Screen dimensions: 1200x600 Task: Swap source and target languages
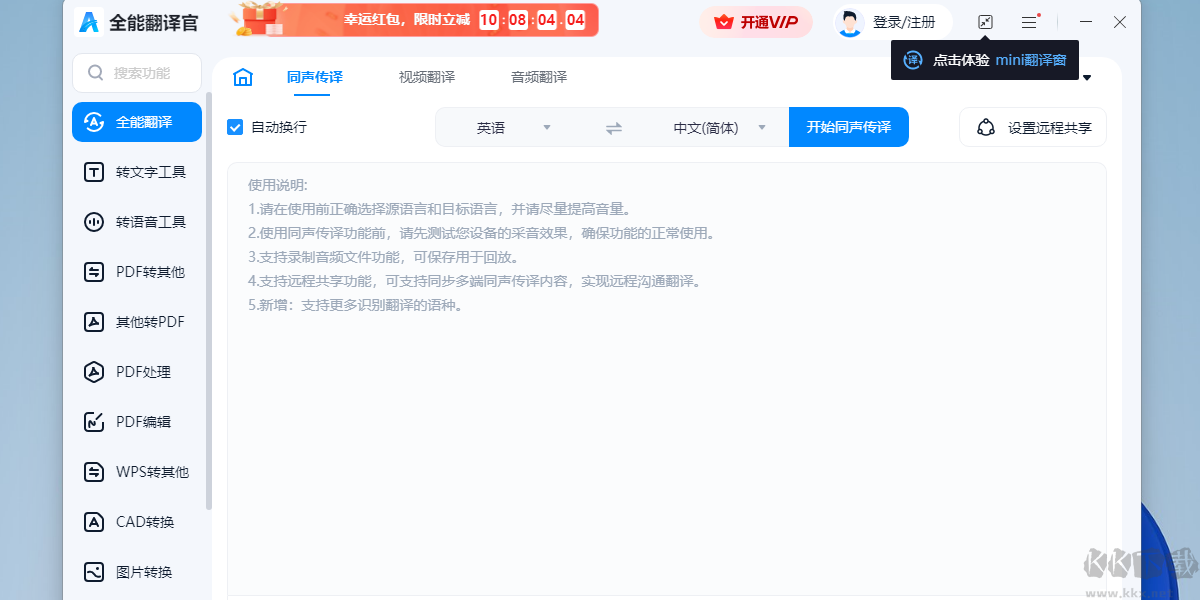pos(613,127)
